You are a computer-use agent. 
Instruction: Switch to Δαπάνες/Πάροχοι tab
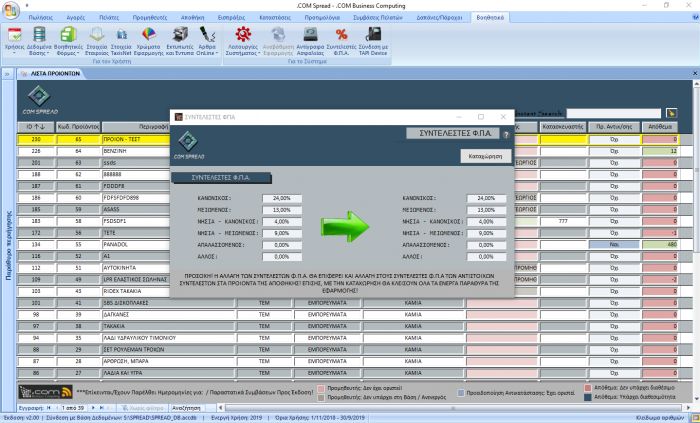[x=439, y=18]
